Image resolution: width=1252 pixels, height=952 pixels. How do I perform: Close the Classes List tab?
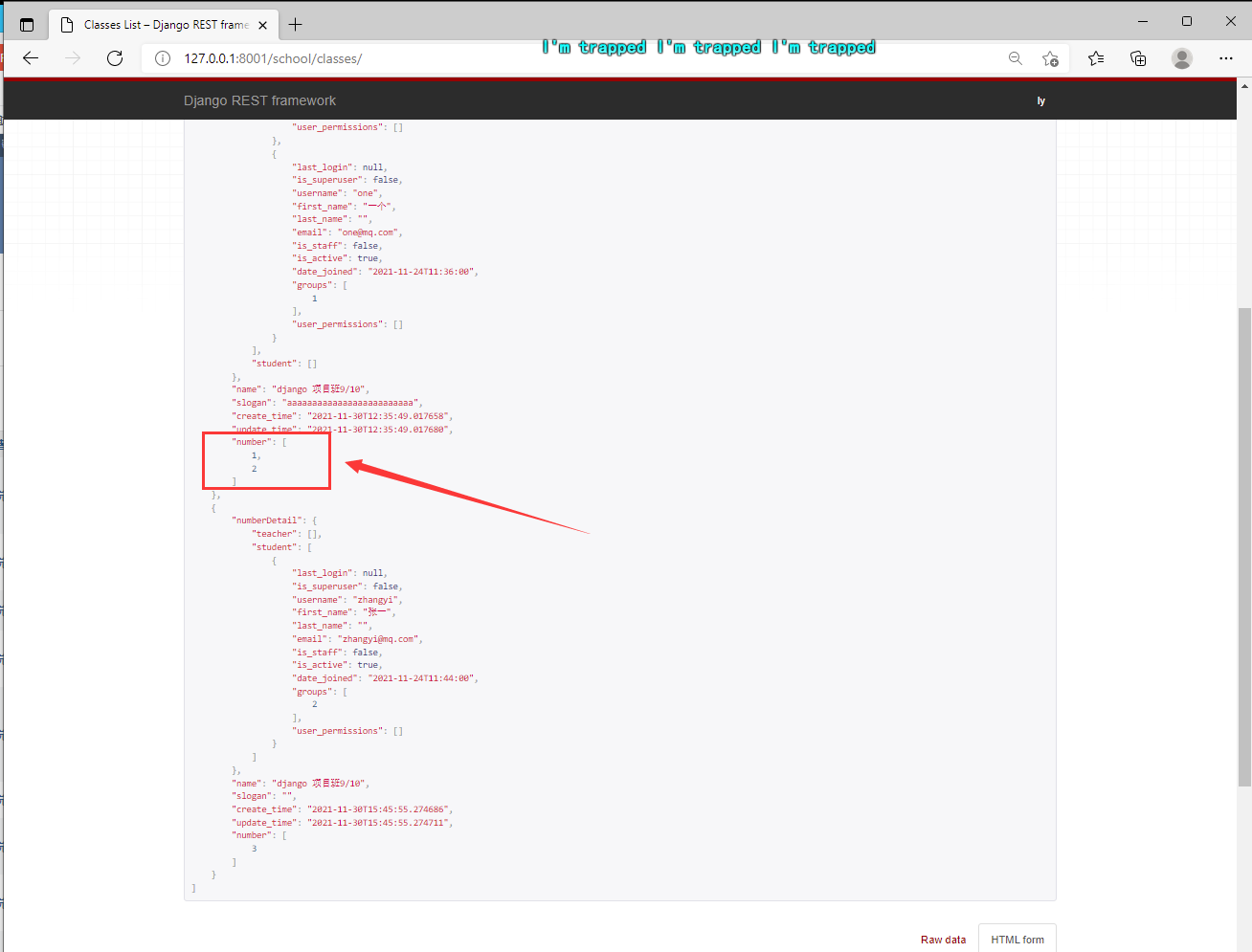click(x=262, y=26)
